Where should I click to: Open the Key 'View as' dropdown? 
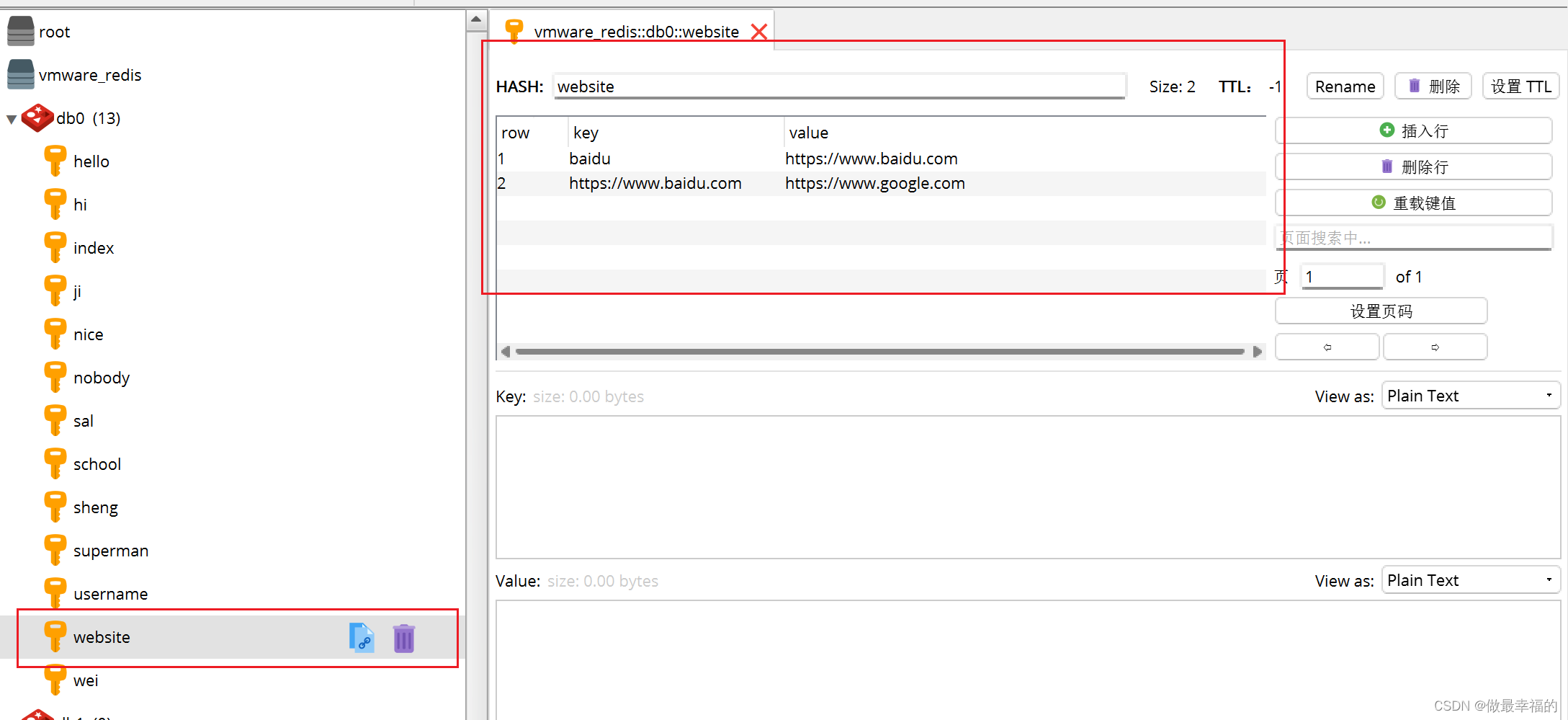tap(1471, 396)
